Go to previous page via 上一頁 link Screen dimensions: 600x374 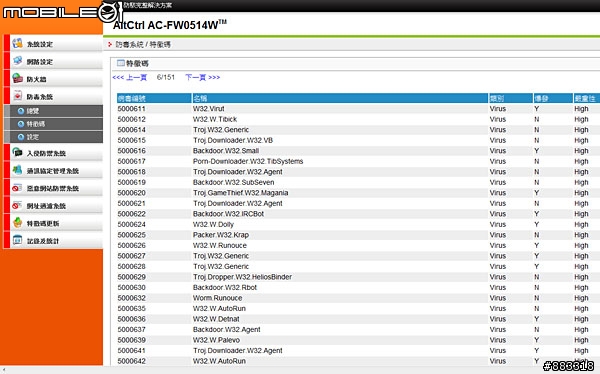pos(129,77)
